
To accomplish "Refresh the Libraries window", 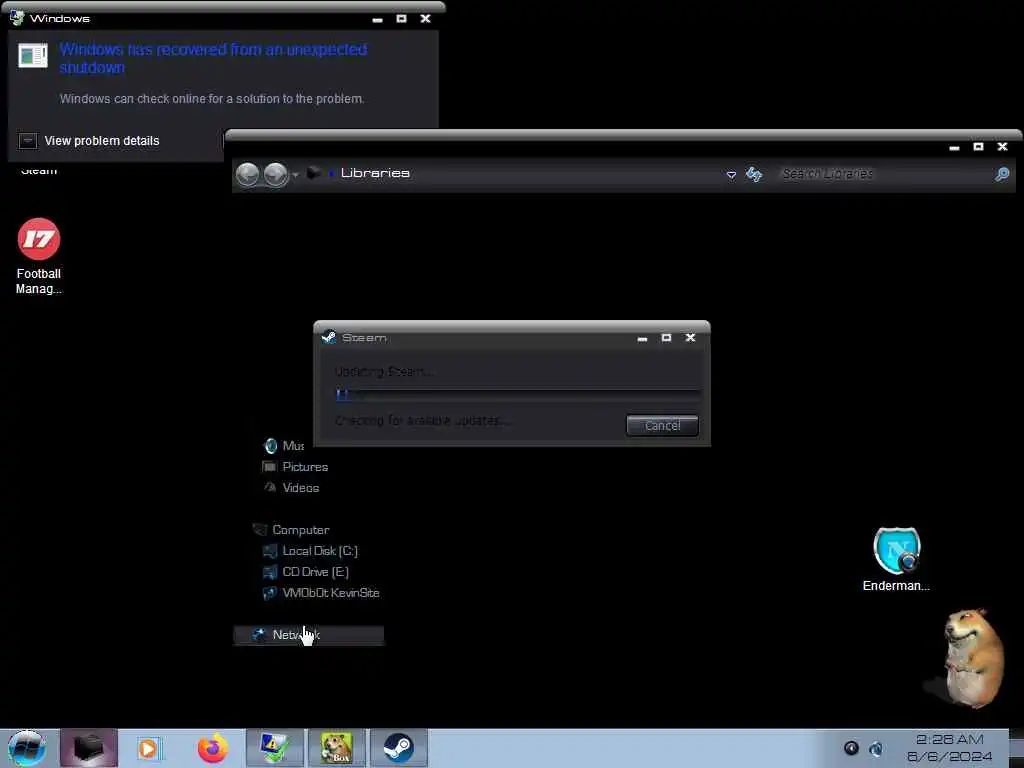I will coord(754,174).
